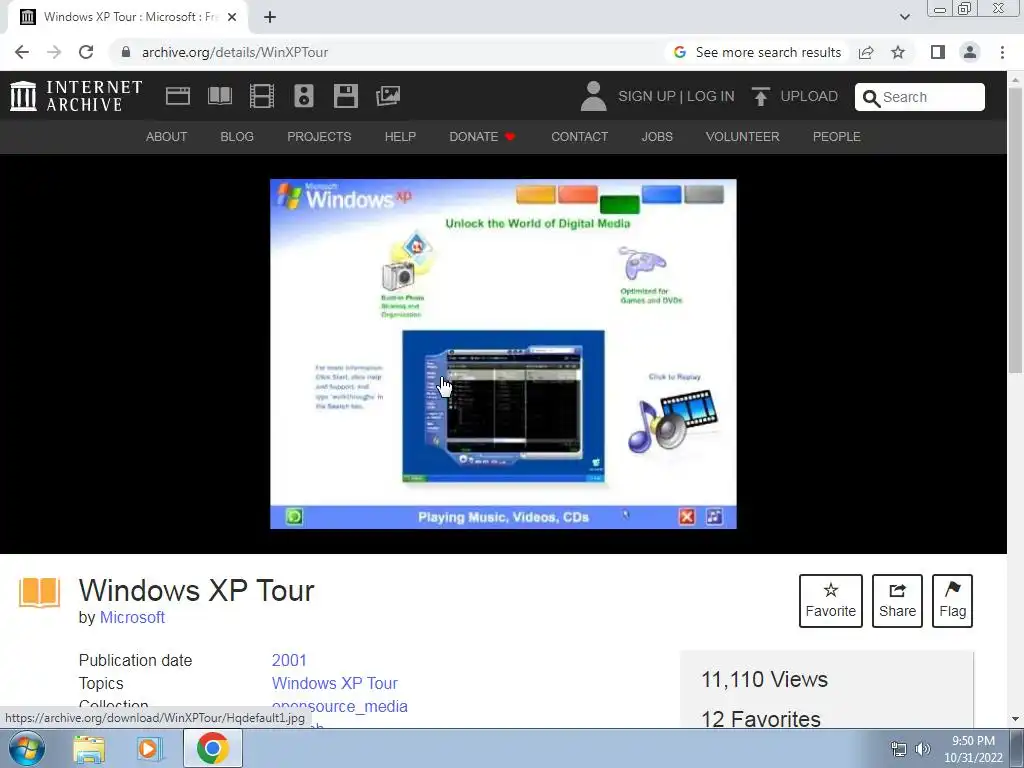Click the taskbar clock showing 9:50 PM
Viewport: 1024px width, 768px height.
click(973, 749)
